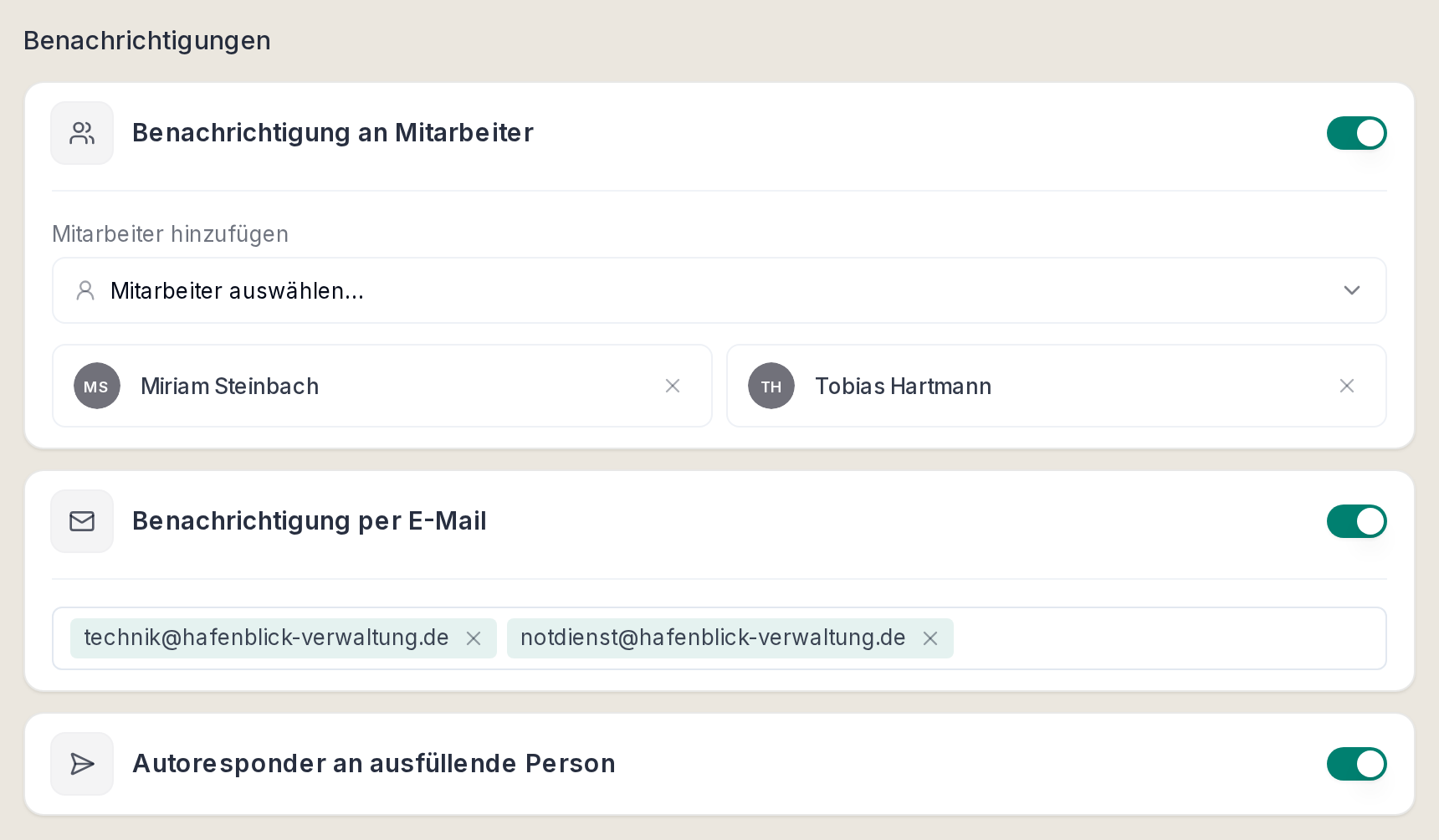Remove technik@hafenblick-verwaltung.de e-mail tag
The height and width of the screenshot is (840, 1439).
(x=474, y=638)
